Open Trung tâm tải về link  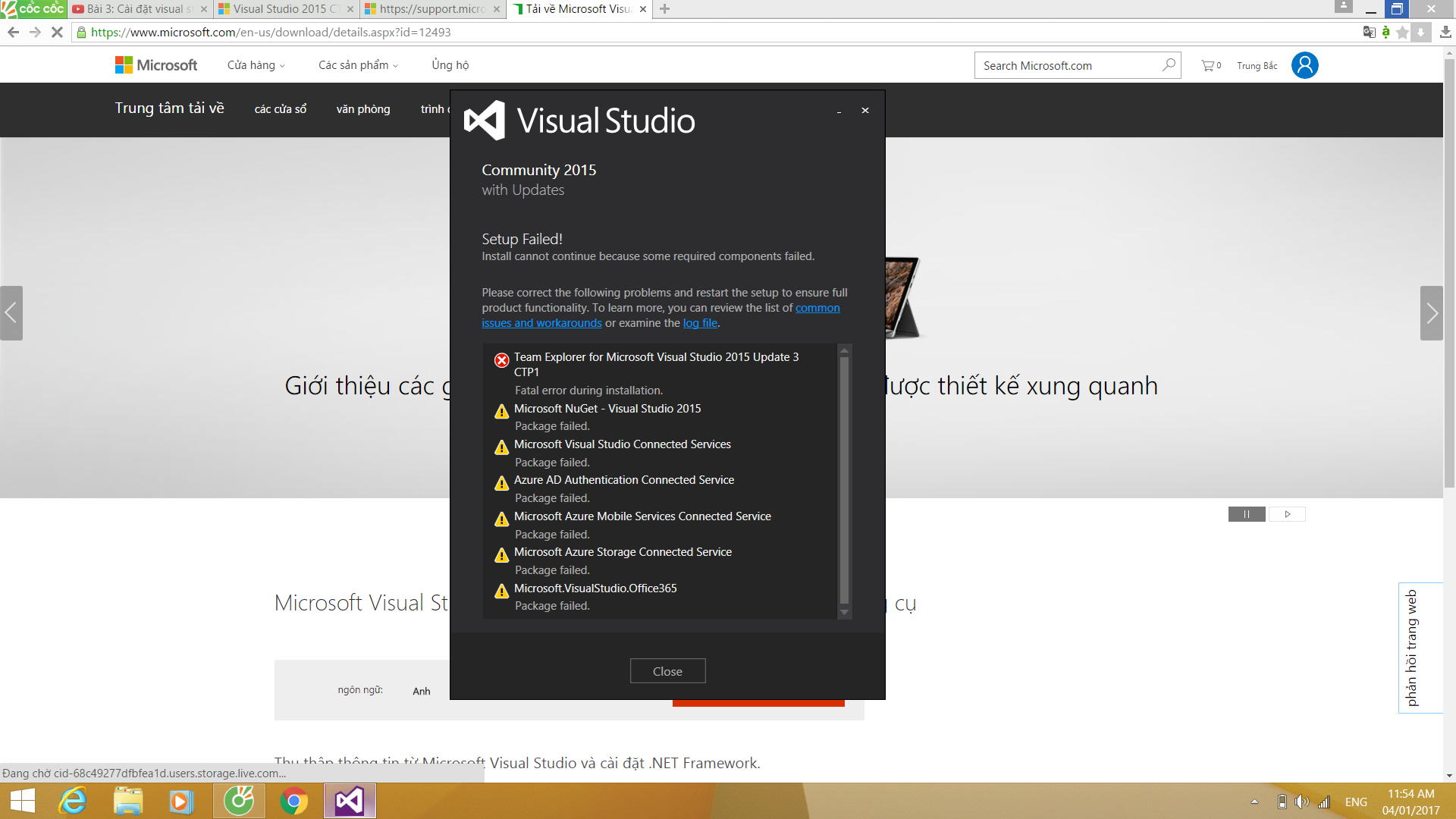pos(170,108)
